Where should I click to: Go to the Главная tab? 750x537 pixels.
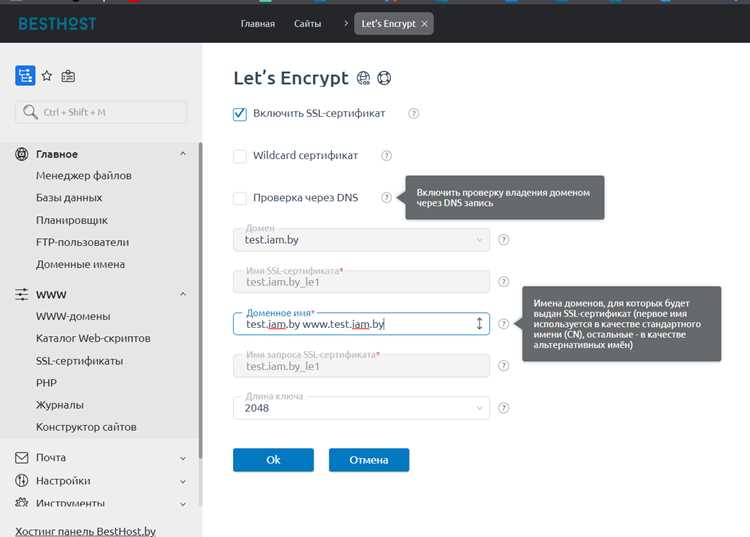(257, 23)
